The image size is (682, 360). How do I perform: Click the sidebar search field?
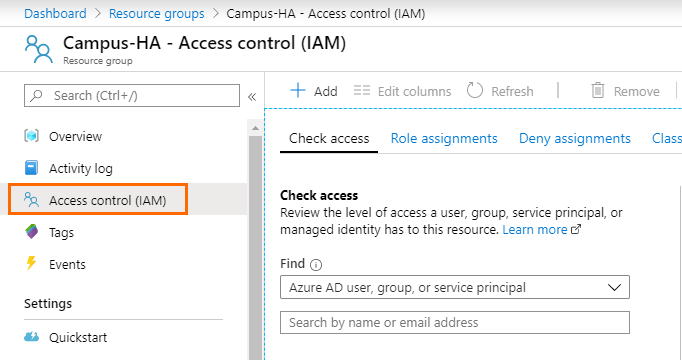click(x=132, y=96)
